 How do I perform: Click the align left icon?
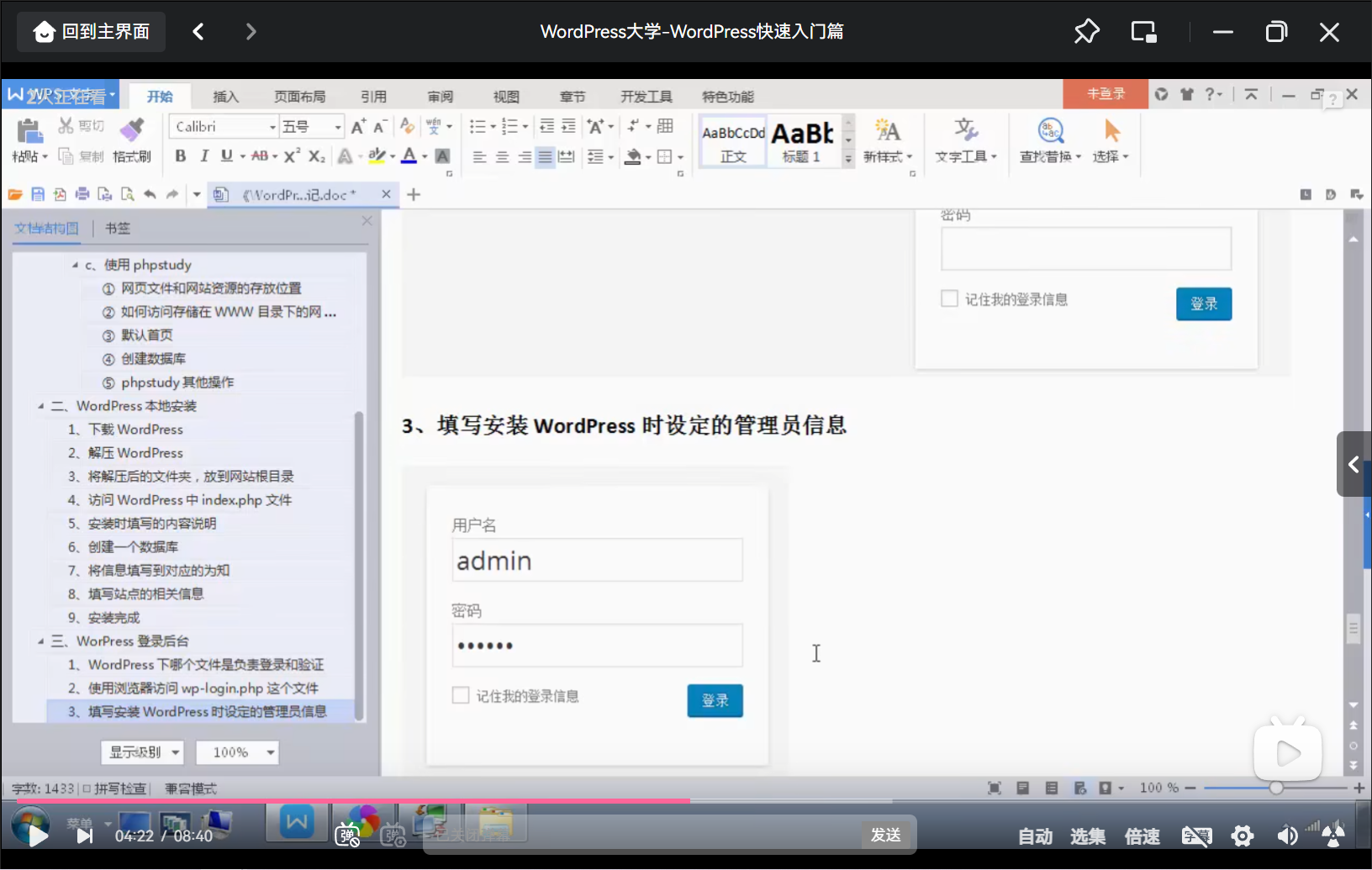[479, 157]
